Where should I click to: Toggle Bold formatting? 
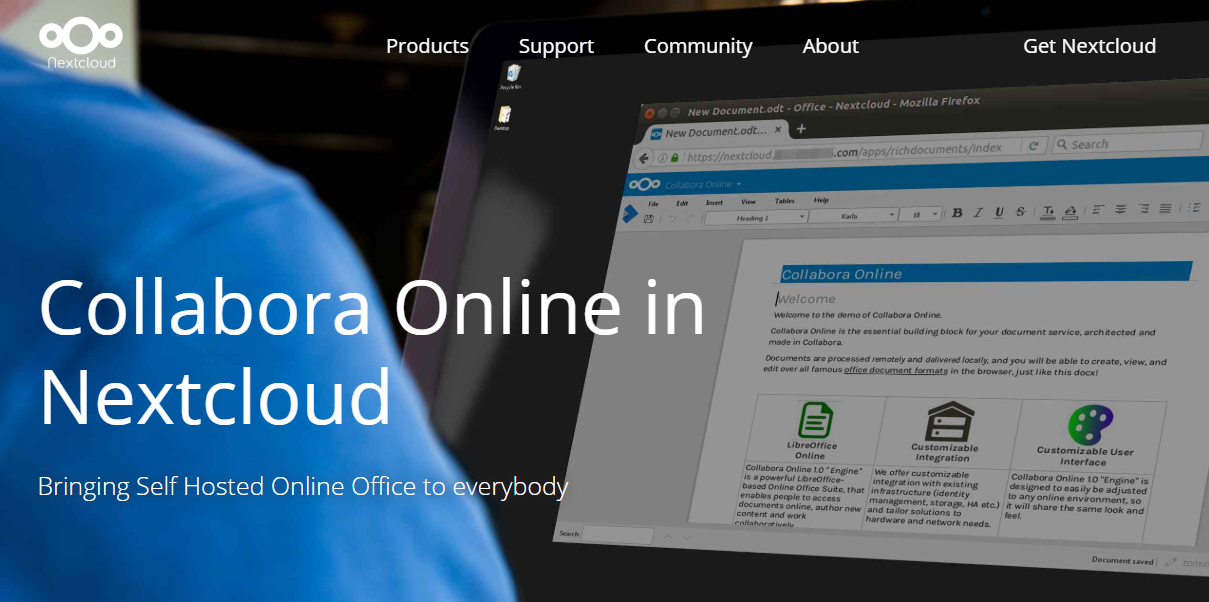[957, 213]
